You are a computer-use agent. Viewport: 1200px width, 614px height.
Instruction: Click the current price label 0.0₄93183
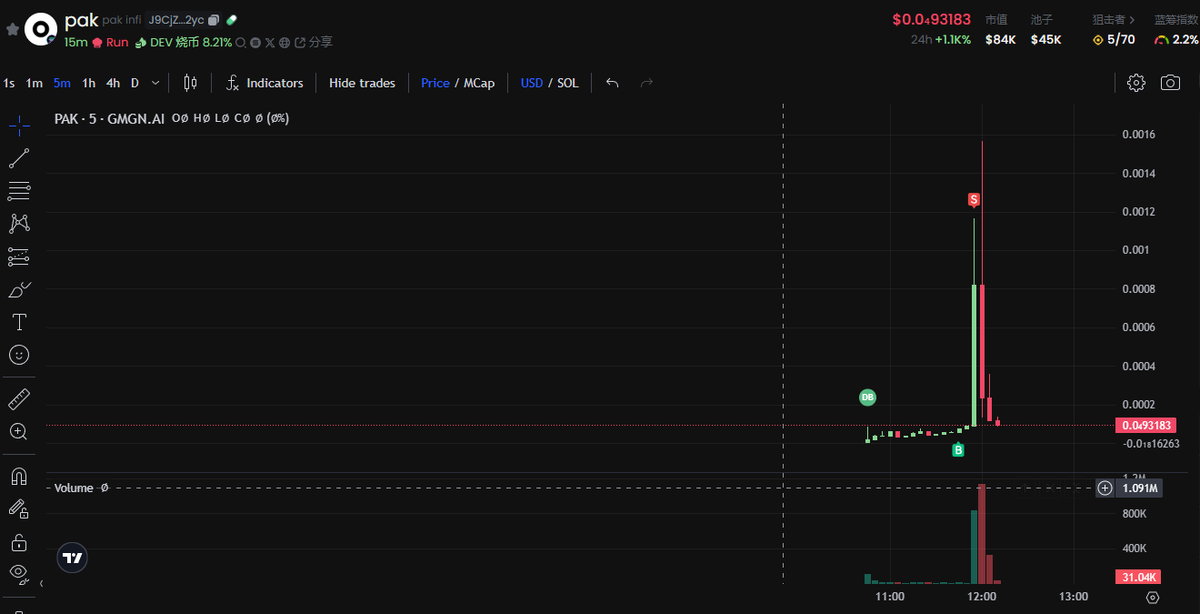[1147, 426]
